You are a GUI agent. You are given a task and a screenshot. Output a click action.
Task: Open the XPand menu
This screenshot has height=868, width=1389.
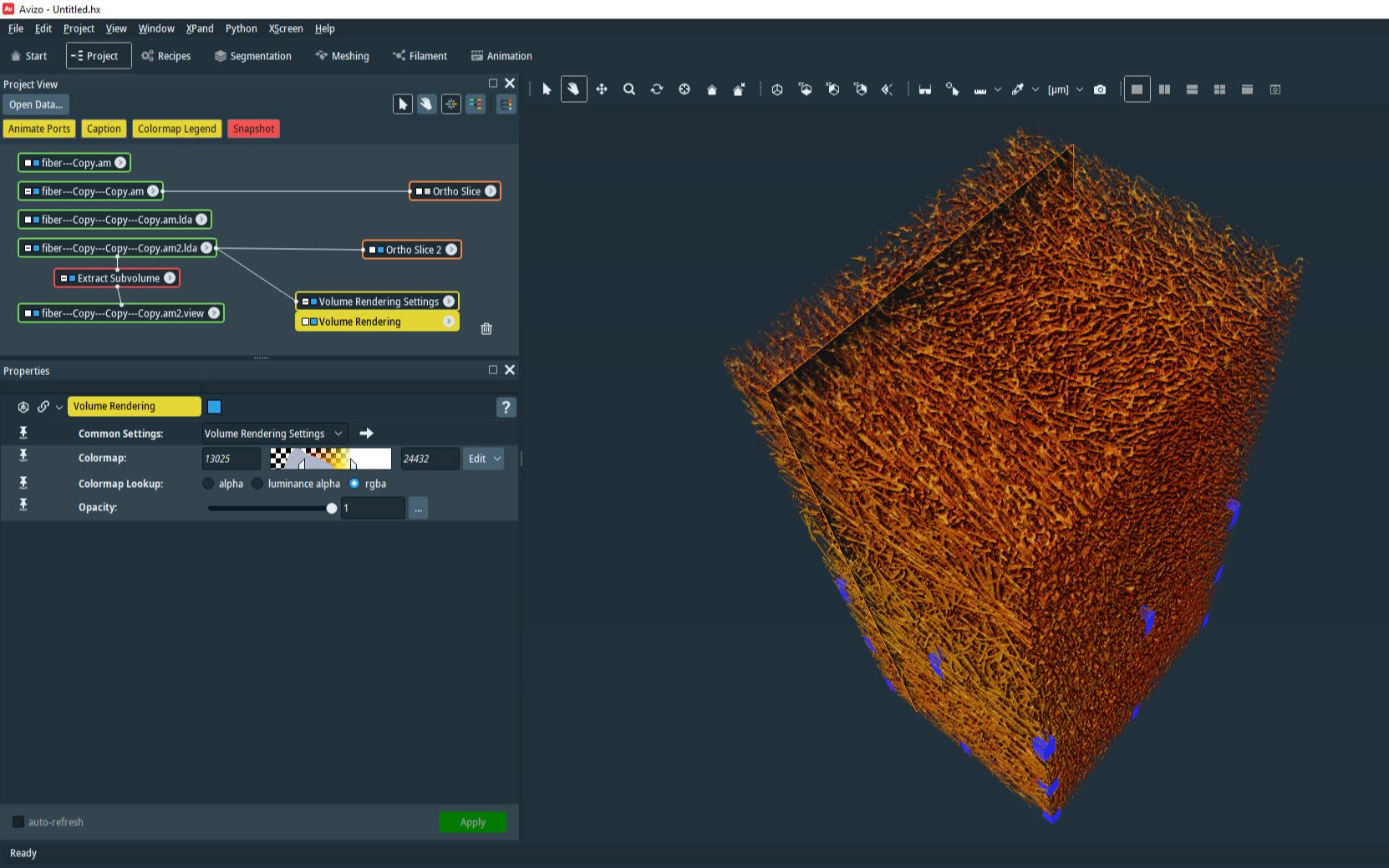pos(200,28)
